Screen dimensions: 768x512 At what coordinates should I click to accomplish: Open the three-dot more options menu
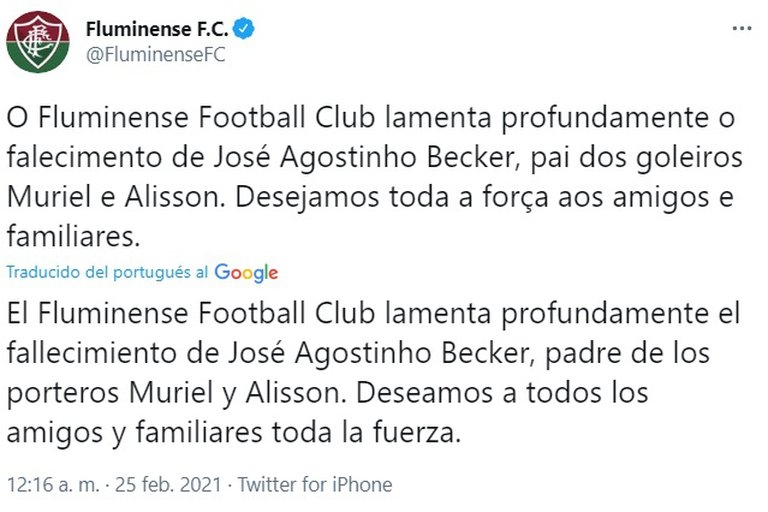742,28
